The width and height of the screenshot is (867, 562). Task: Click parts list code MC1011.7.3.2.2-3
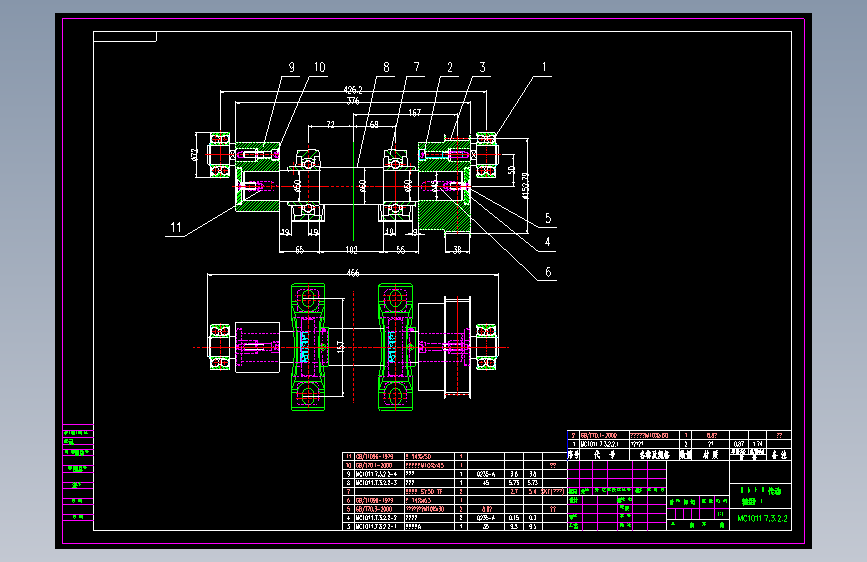point(376,483)
